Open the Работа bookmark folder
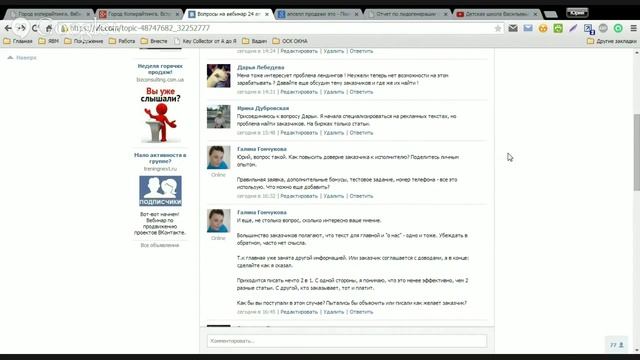This screenshot has height=360, width=640. pos(122,41)
